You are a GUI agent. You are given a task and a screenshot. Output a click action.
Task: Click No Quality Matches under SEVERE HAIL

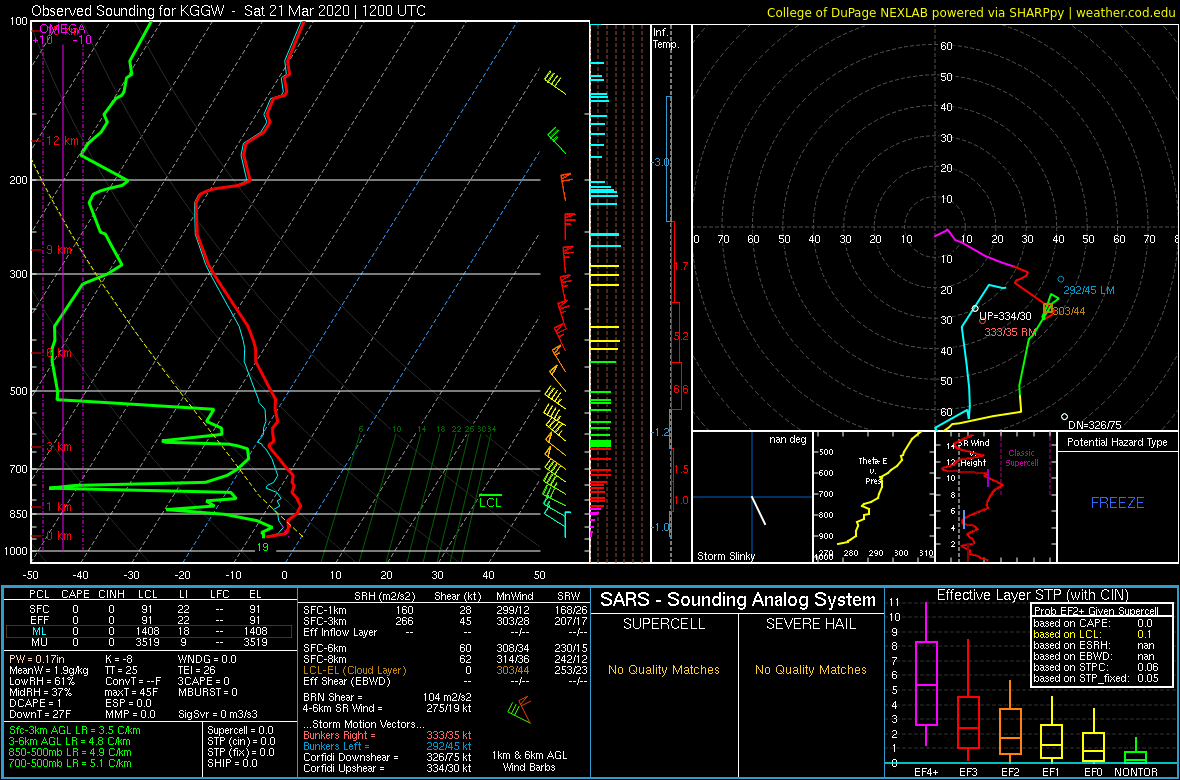tap(810, 669)
